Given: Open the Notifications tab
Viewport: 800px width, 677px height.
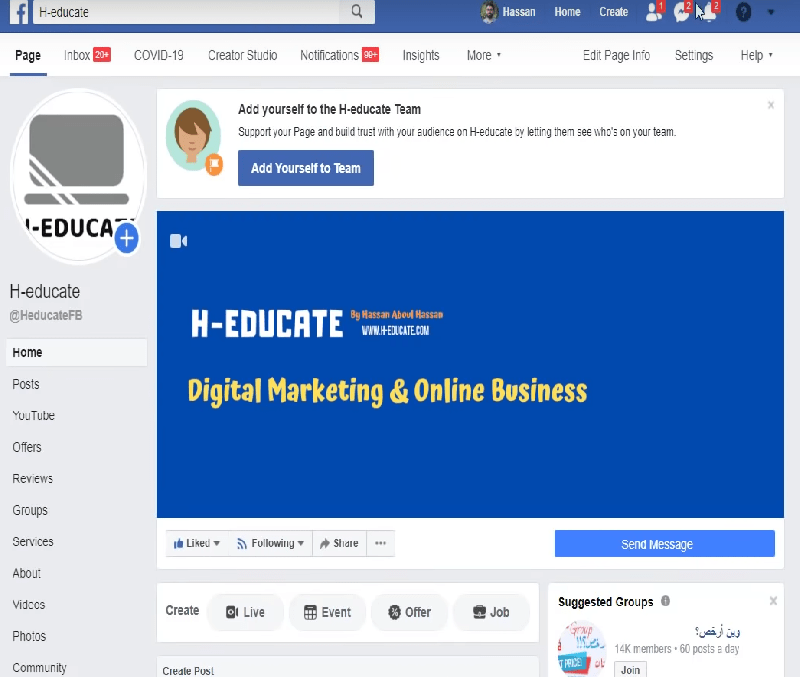Looking at the screenshot, I should click(339, 55).
